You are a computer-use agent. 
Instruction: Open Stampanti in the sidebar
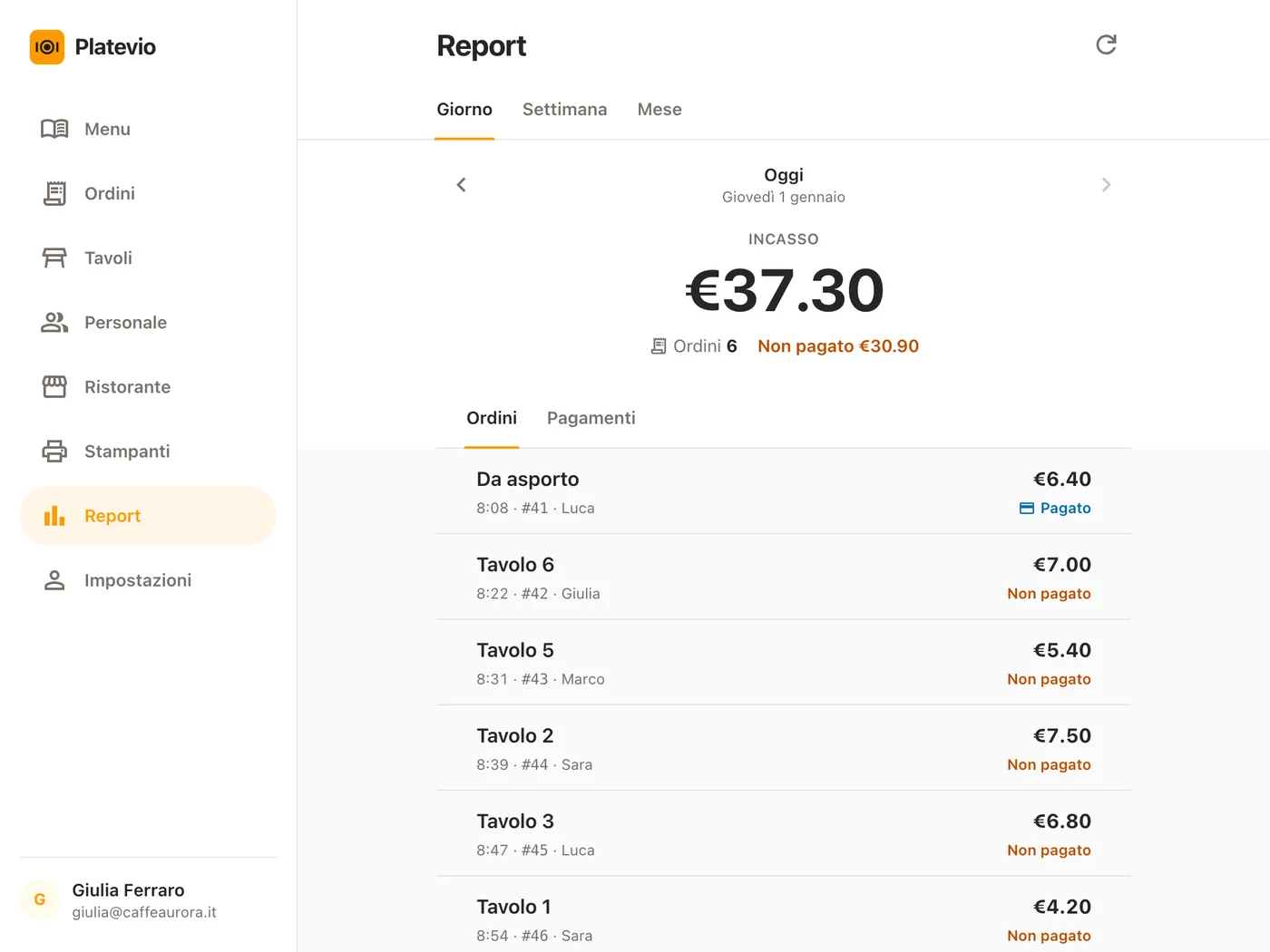(x=148, y=451)
